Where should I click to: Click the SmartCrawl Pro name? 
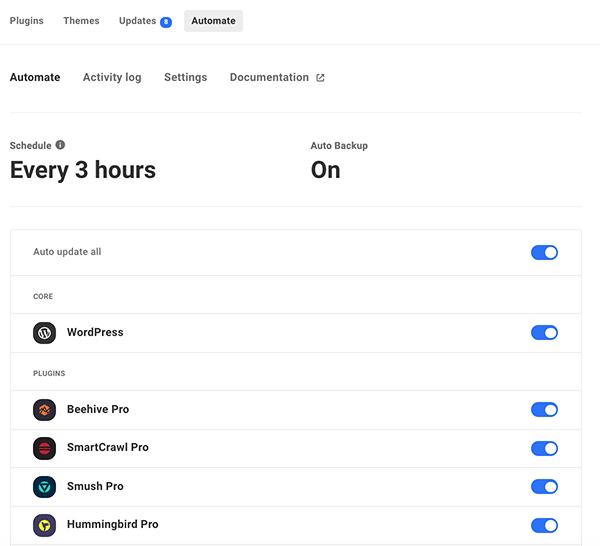(108, 447)
